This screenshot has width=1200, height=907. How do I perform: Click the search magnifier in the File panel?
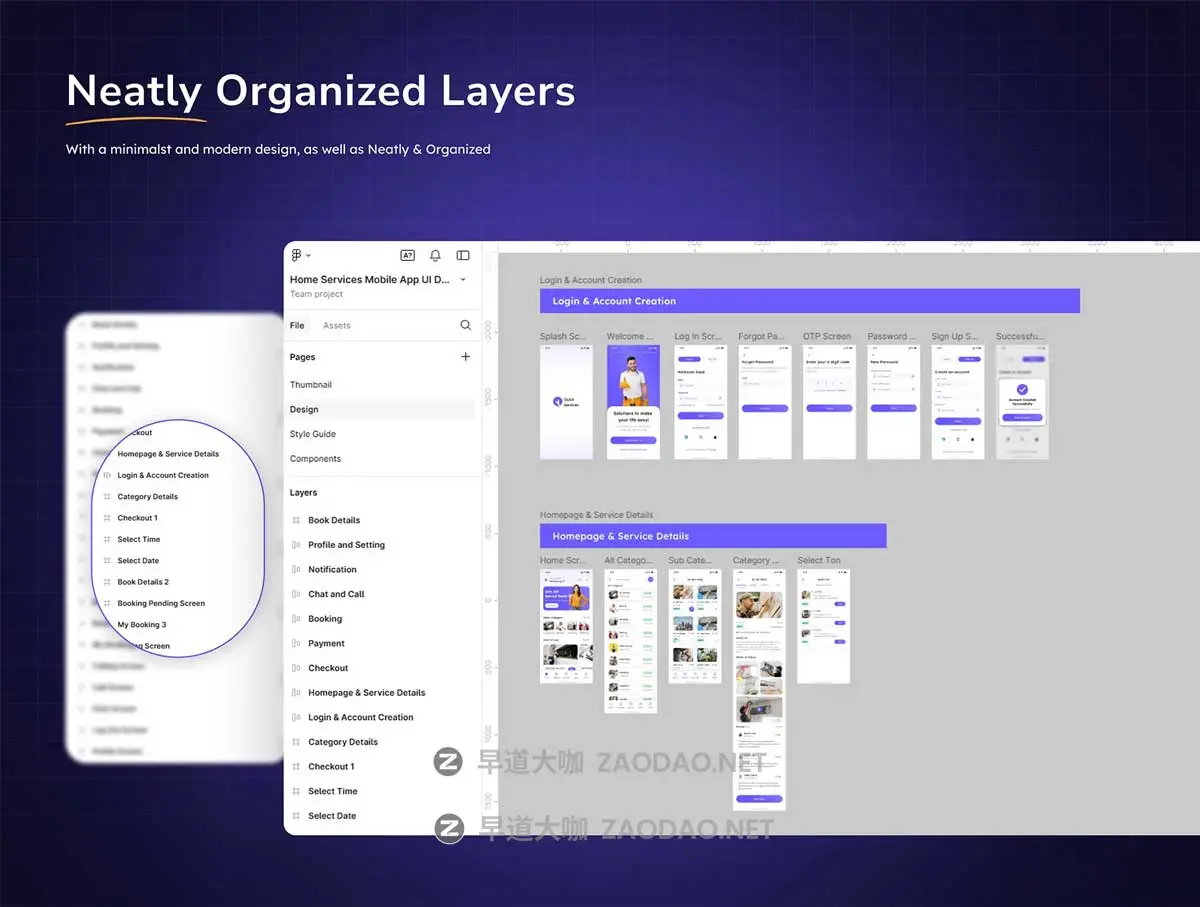[465, 325]
